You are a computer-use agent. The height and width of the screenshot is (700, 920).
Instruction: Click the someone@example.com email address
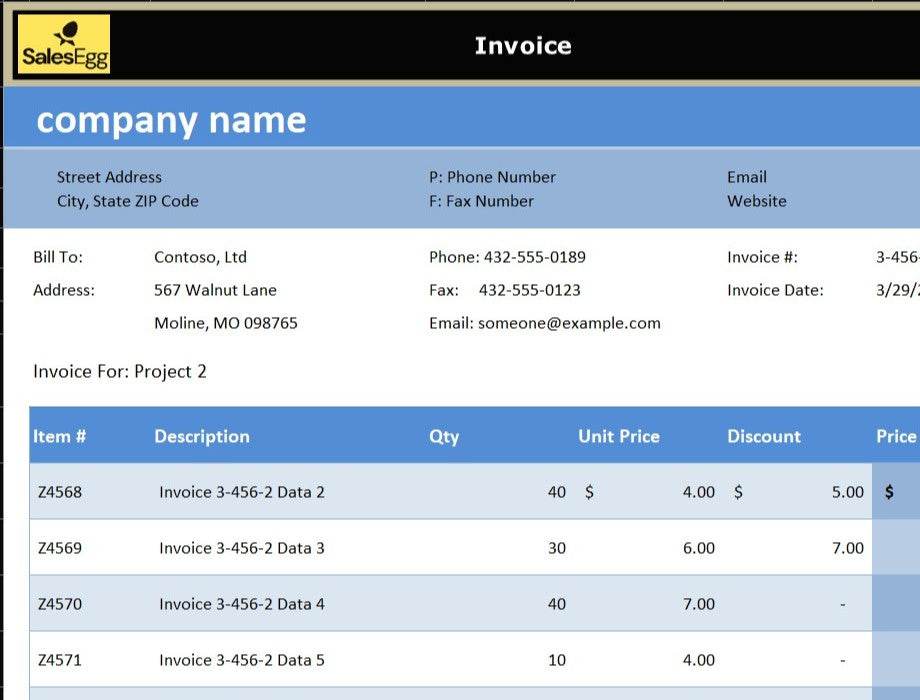tap(569, 323)
